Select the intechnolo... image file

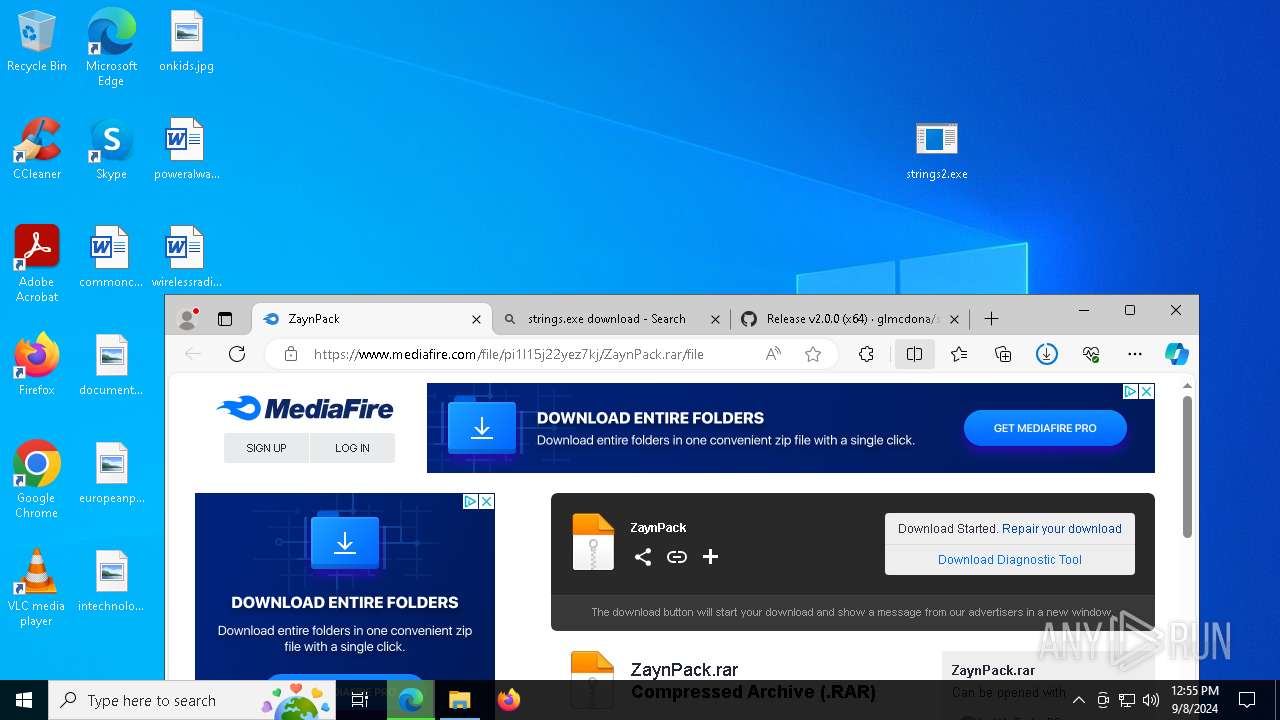coord(111,582)
